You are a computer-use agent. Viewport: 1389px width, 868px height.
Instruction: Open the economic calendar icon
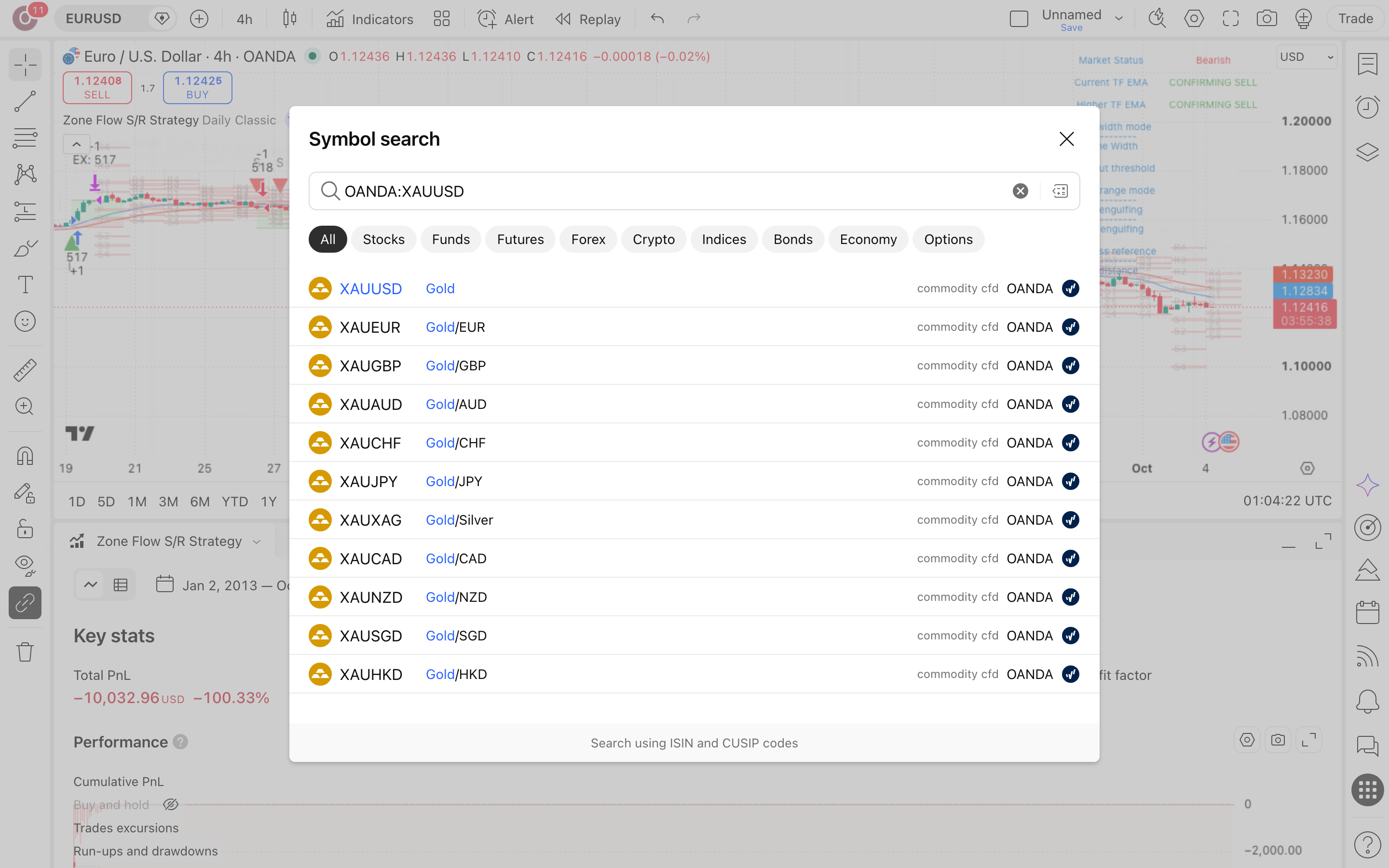tap(1368, 612)
